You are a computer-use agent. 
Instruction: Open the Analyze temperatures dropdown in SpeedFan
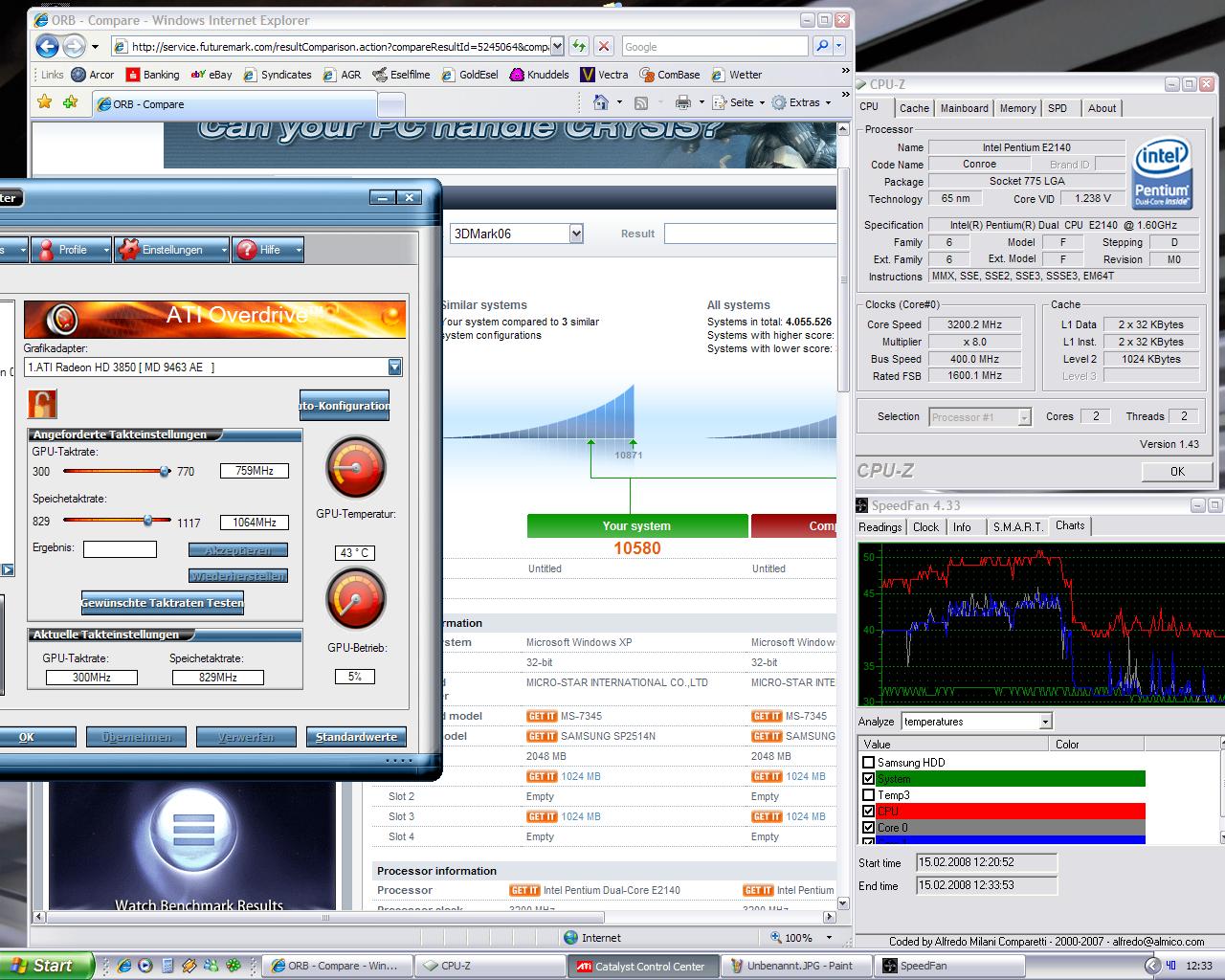pyautogui.click(x=1045, y=722)
